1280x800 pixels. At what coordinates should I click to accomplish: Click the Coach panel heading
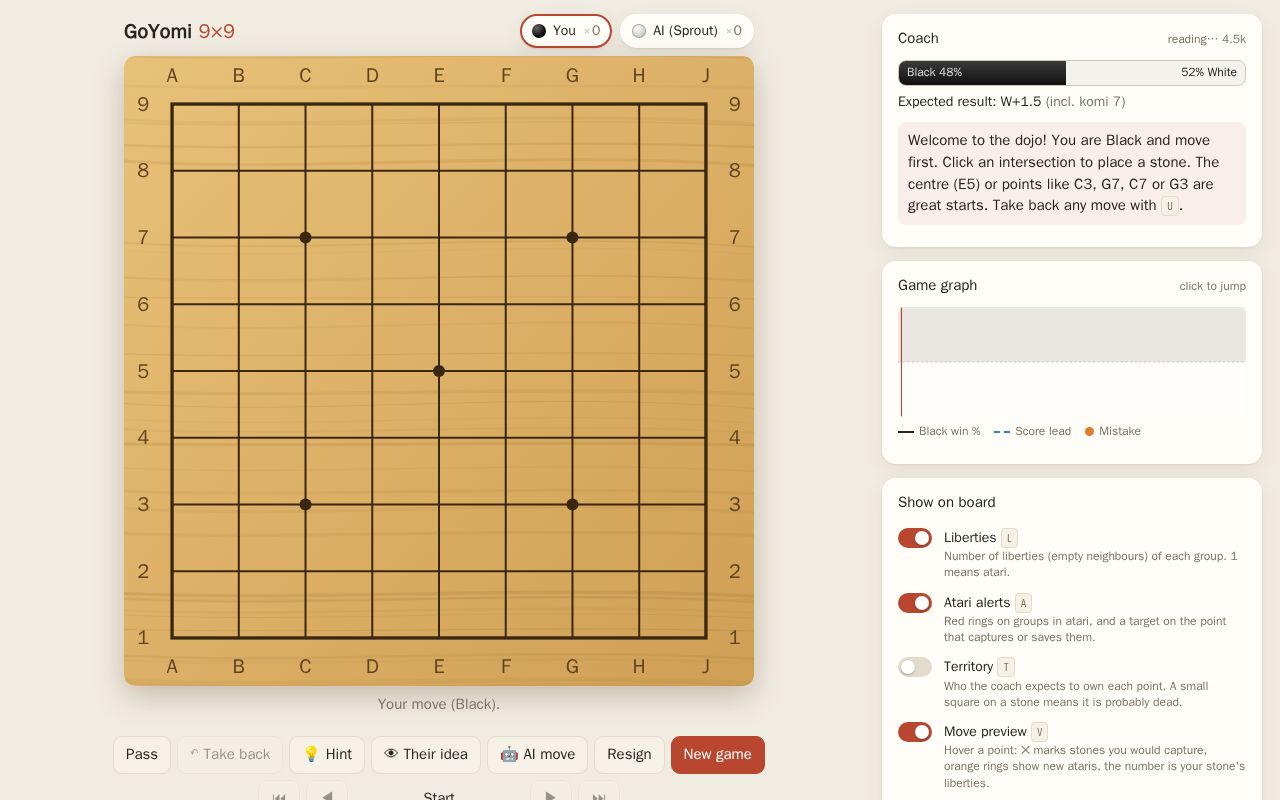918,38
